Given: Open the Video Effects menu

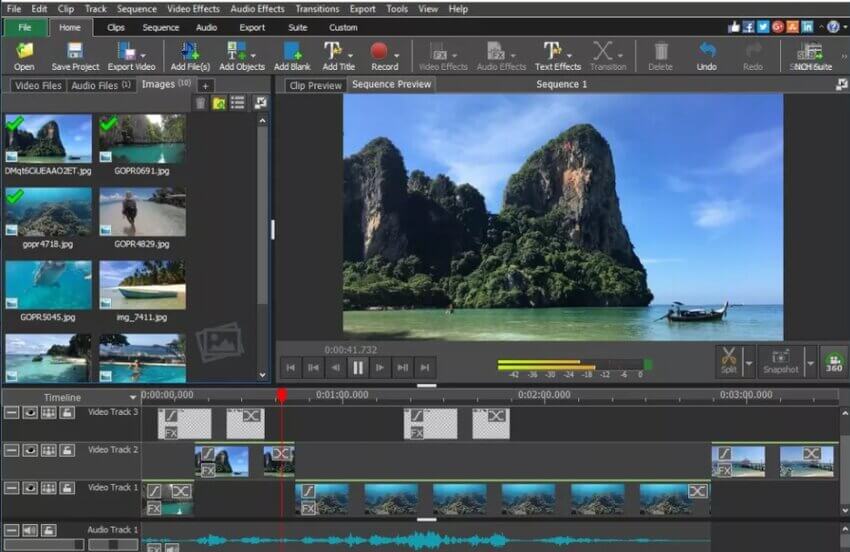Looking at the screenshot, I should coord(194,9).
